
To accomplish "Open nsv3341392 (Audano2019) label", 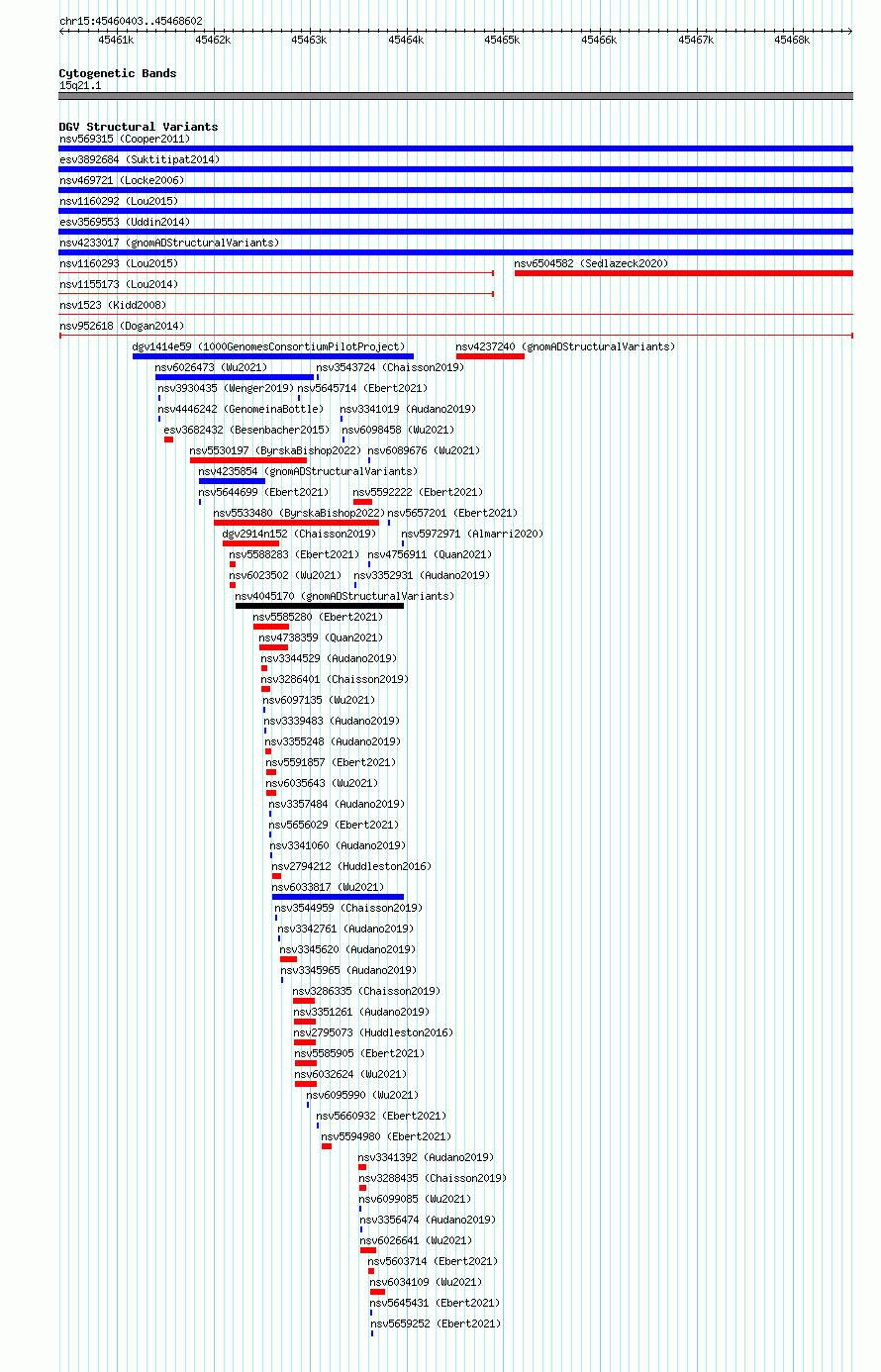I will click(x=426, y=1158).
